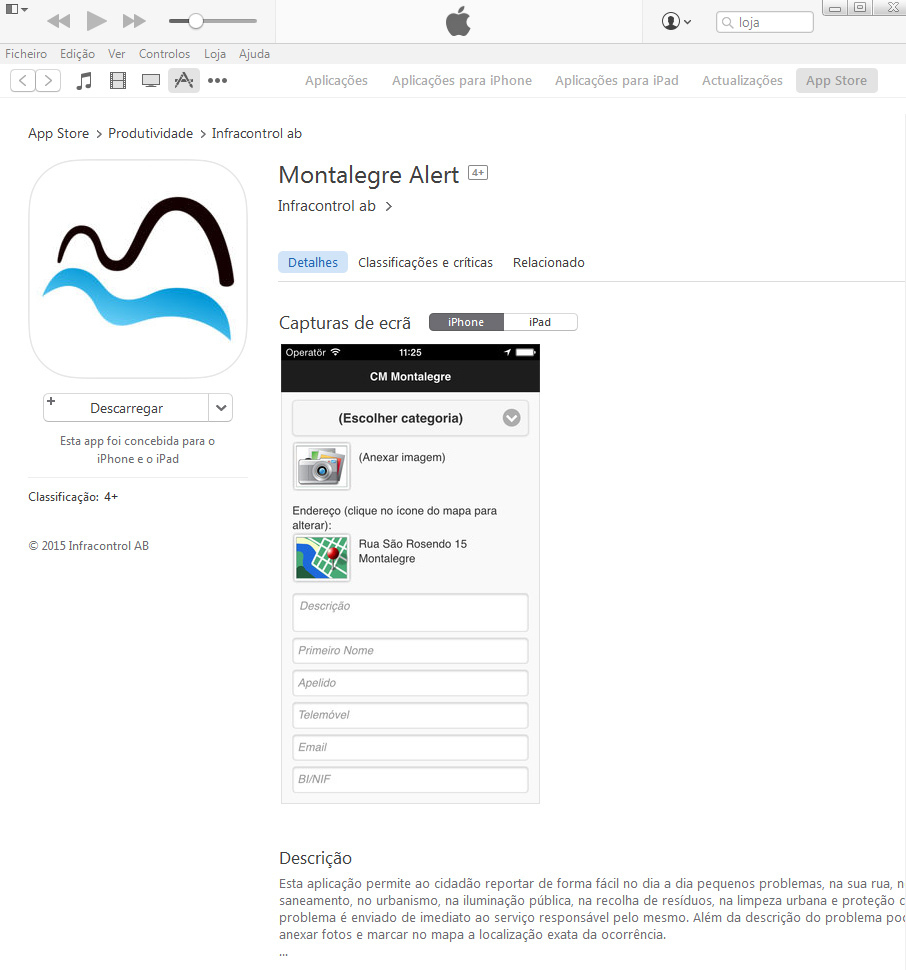Adjust the volume slider

tap(196, 21)
